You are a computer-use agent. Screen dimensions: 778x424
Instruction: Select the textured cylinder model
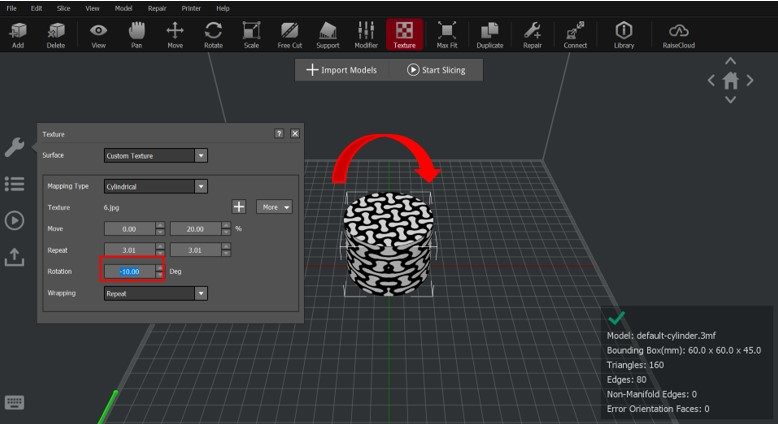coord(388,244)
